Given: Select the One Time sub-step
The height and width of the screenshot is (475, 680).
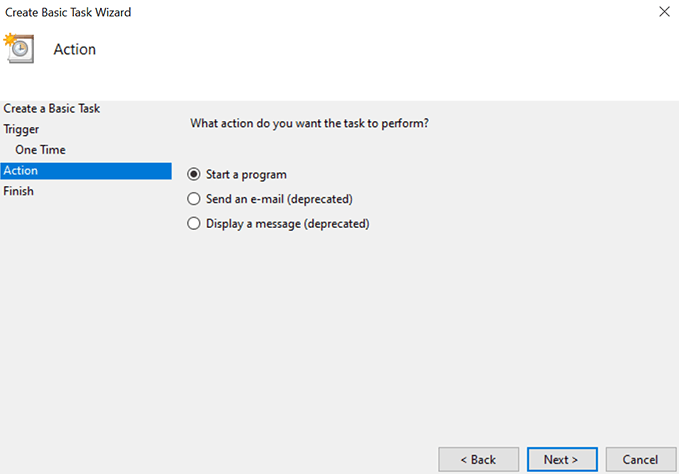Looking at the screenshot, I should click(40, 150).
